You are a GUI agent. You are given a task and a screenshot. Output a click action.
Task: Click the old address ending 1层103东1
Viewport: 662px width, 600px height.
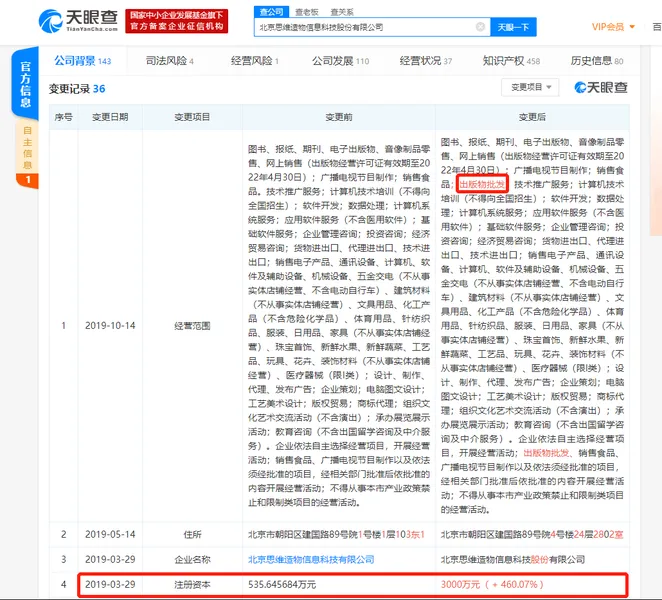pyautogui.click(x=336, y=535)
